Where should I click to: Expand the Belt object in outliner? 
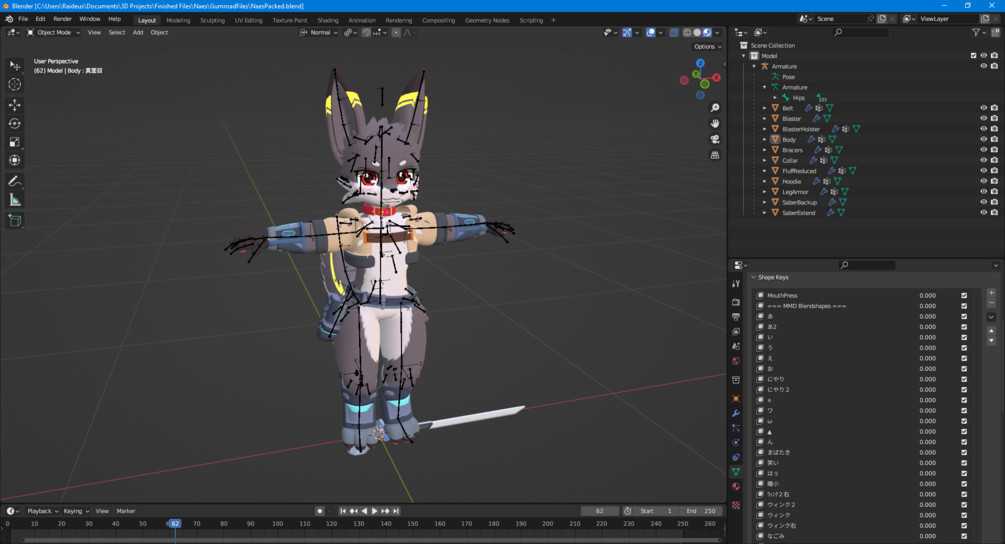764,108
